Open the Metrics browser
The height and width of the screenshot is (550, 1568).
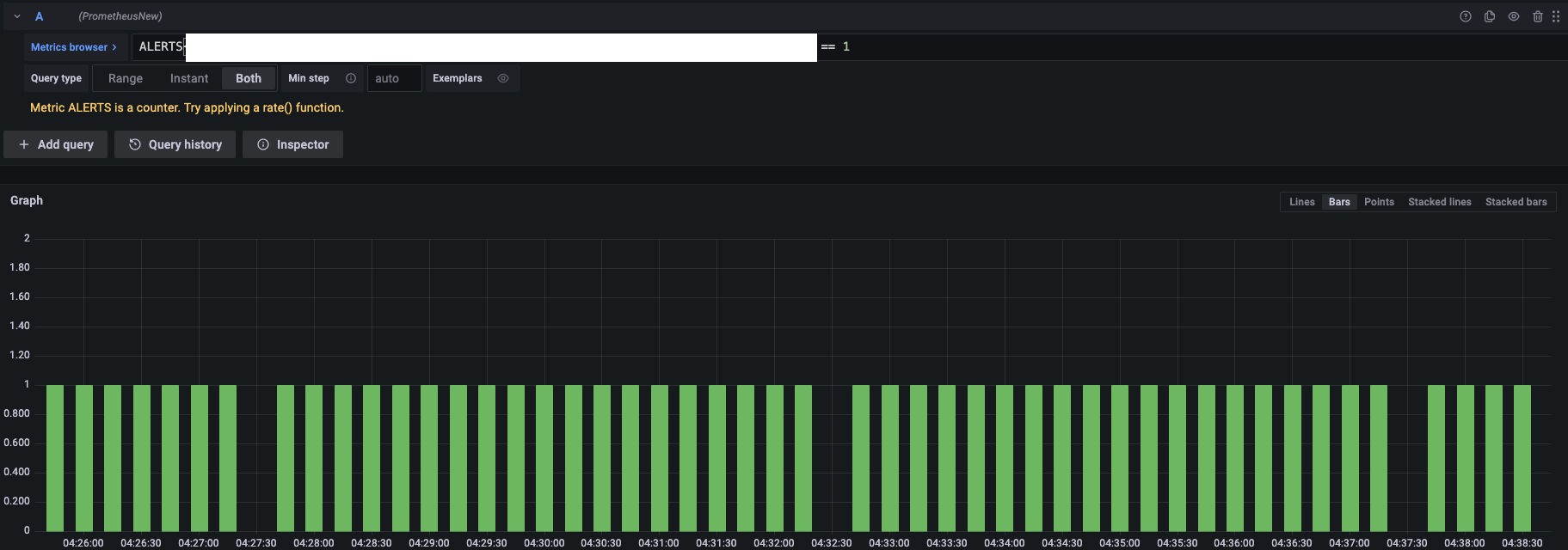click(x=74, y=47)
